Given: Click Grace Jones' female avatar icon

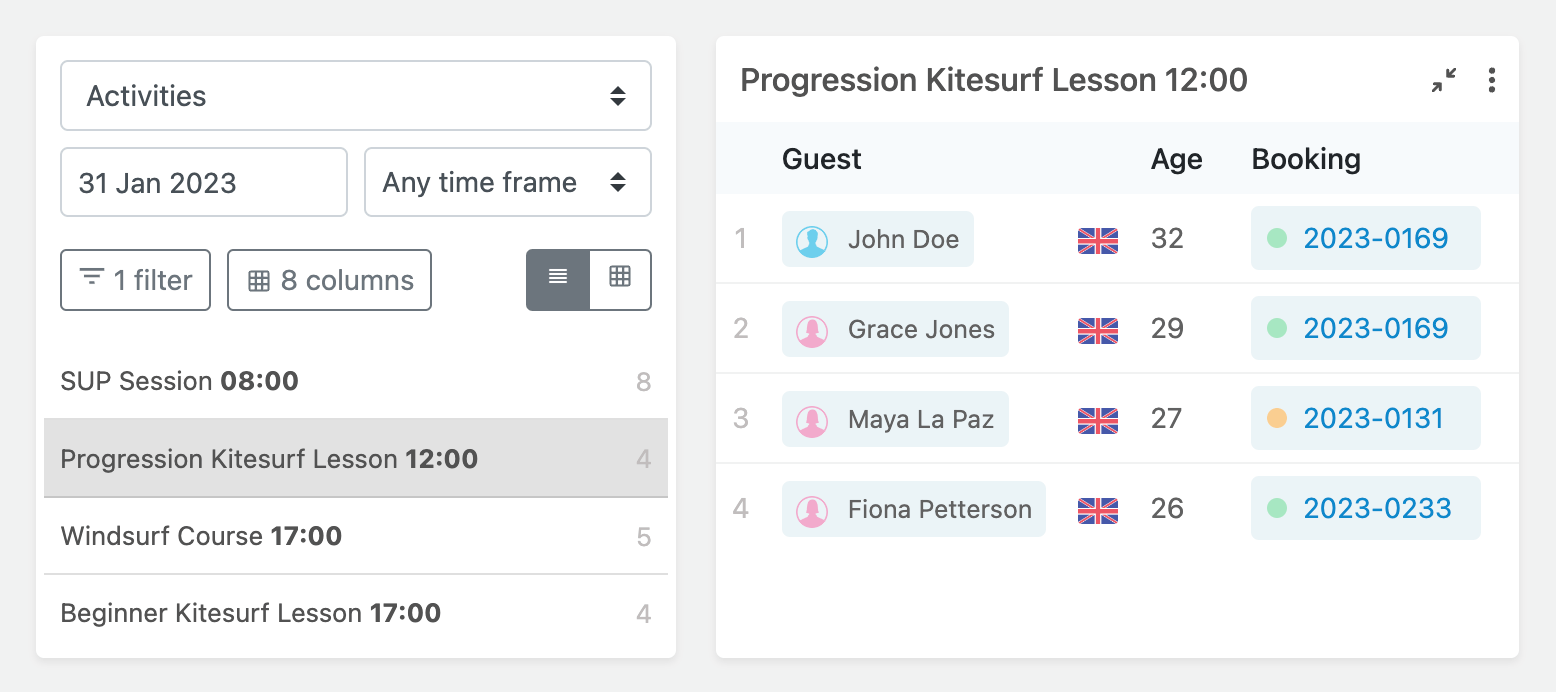Looking at the screenshot, I should point(812,330).
